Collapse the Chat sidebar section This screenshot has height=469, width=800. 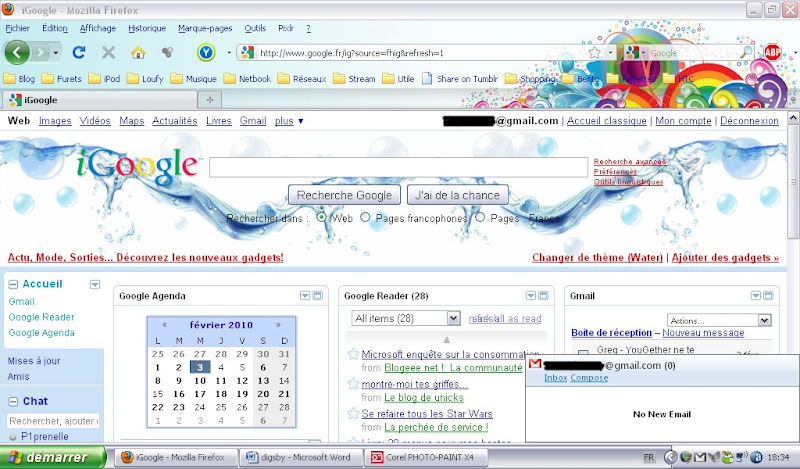[14, 402]
